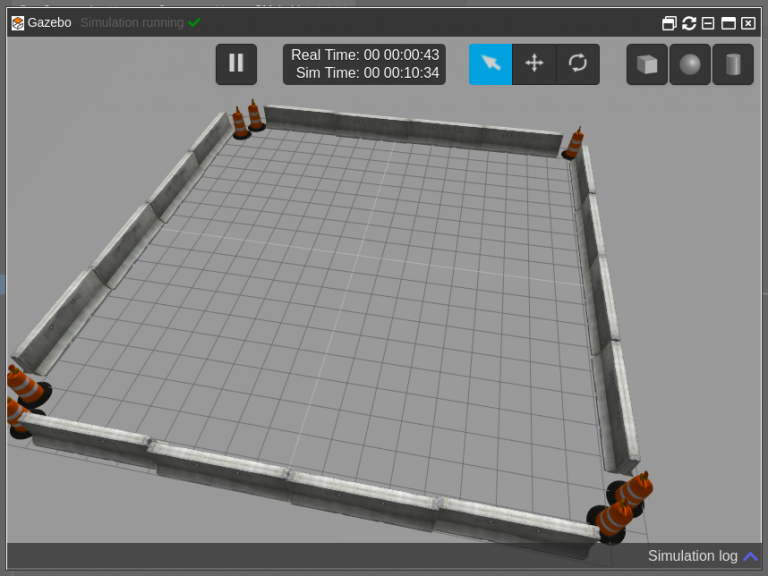Collapse the panel with the minus icon
This screenshot has width=768, height=576.
[708, 23]
